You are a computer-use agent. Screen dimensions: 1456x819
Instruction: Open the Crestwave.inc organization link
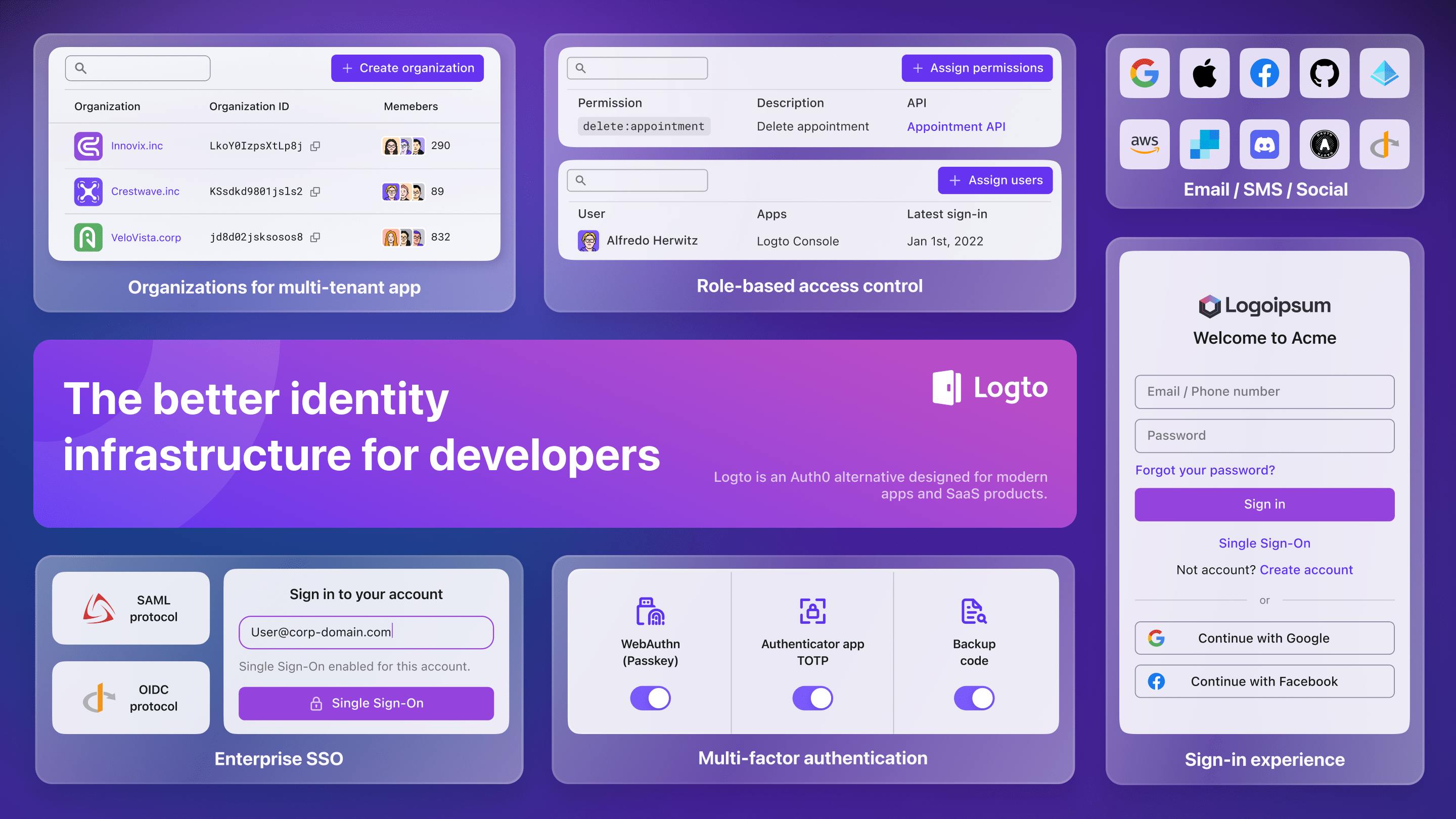pyautogui.click(x=145, y=192)
